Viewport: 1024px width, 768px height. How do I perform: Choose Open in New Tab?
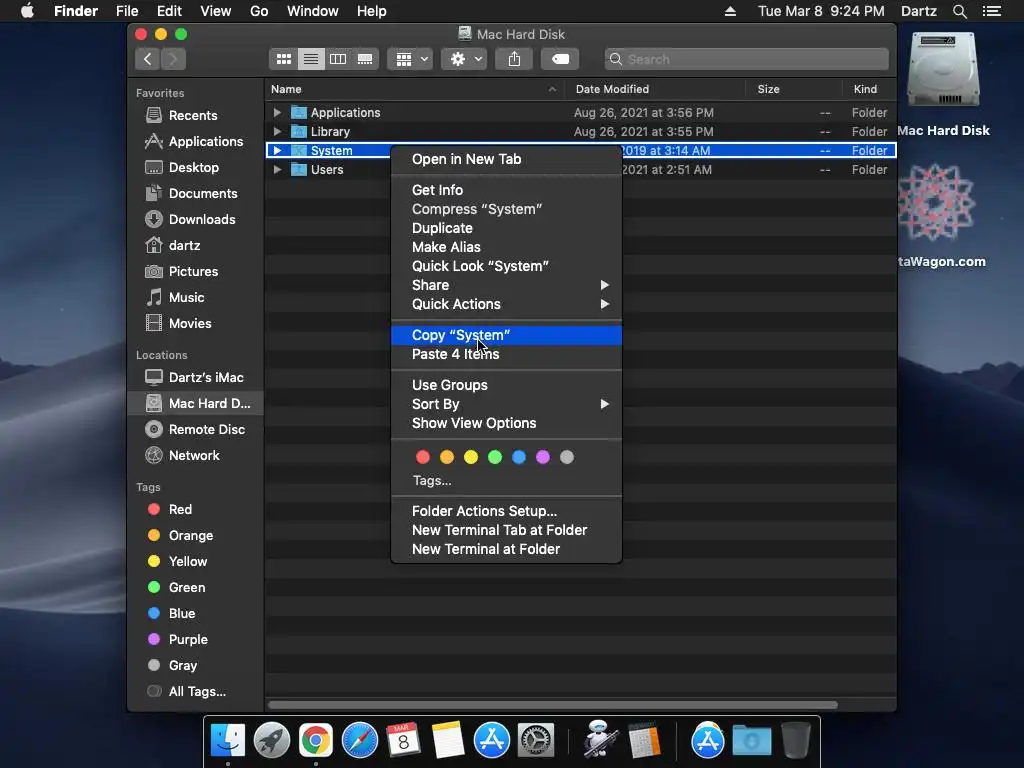click(x=506, y=159)
